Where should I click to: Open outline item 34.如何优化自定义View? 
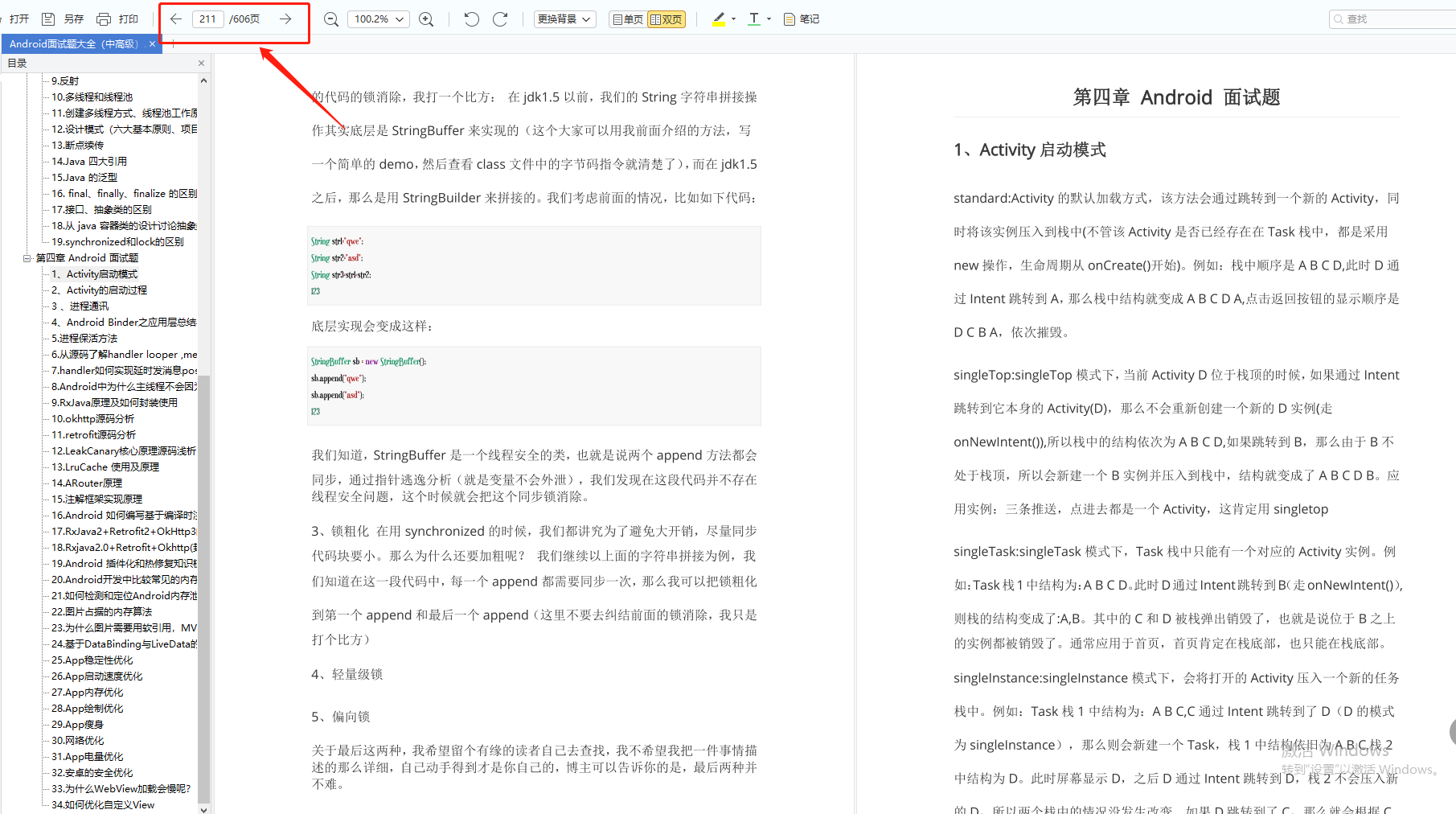pos(103,804)
